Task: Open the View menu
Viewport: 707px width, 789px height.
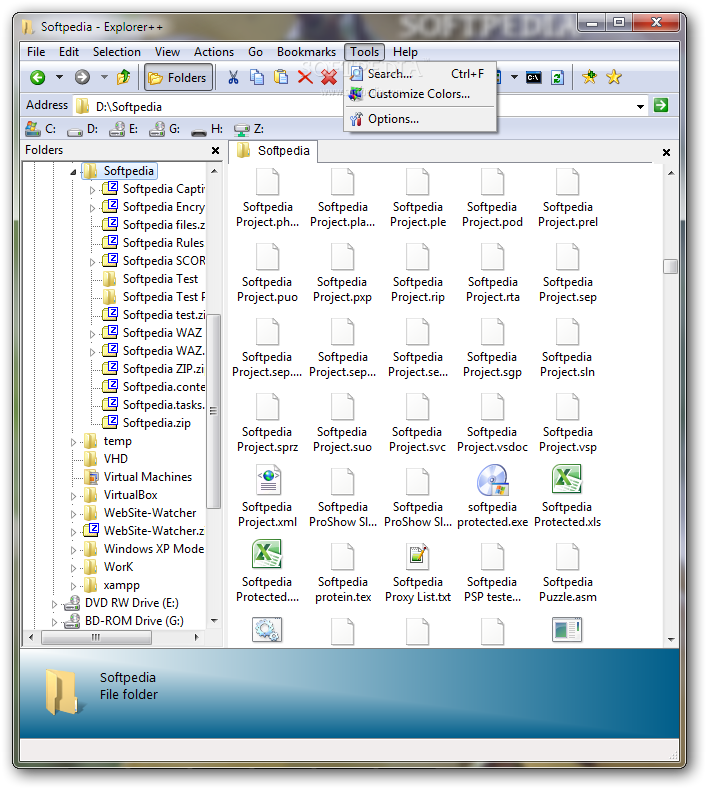Action: pos(167,52)
